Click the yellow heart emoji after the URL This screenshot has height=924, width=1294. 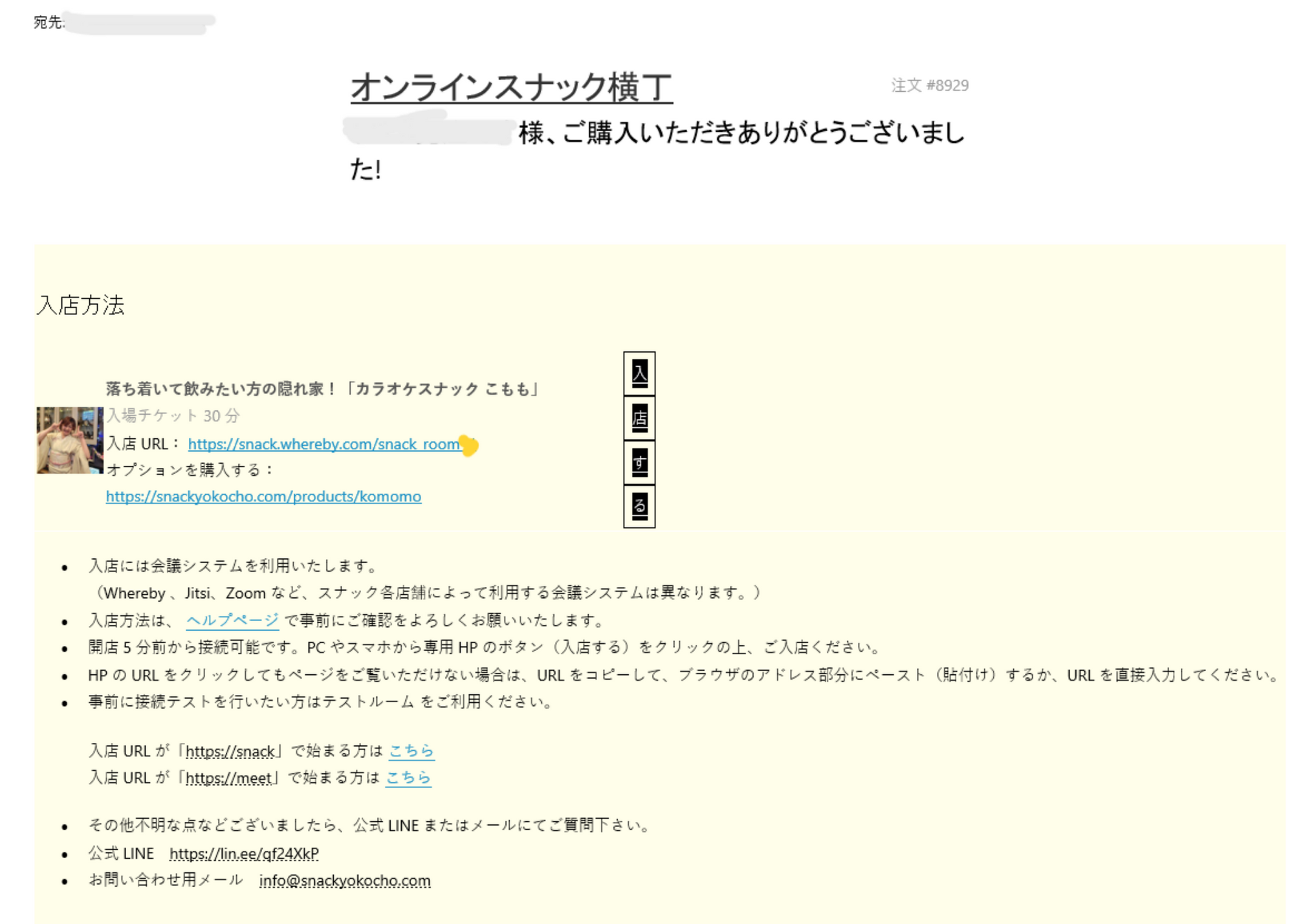click(x=469, y=445)
